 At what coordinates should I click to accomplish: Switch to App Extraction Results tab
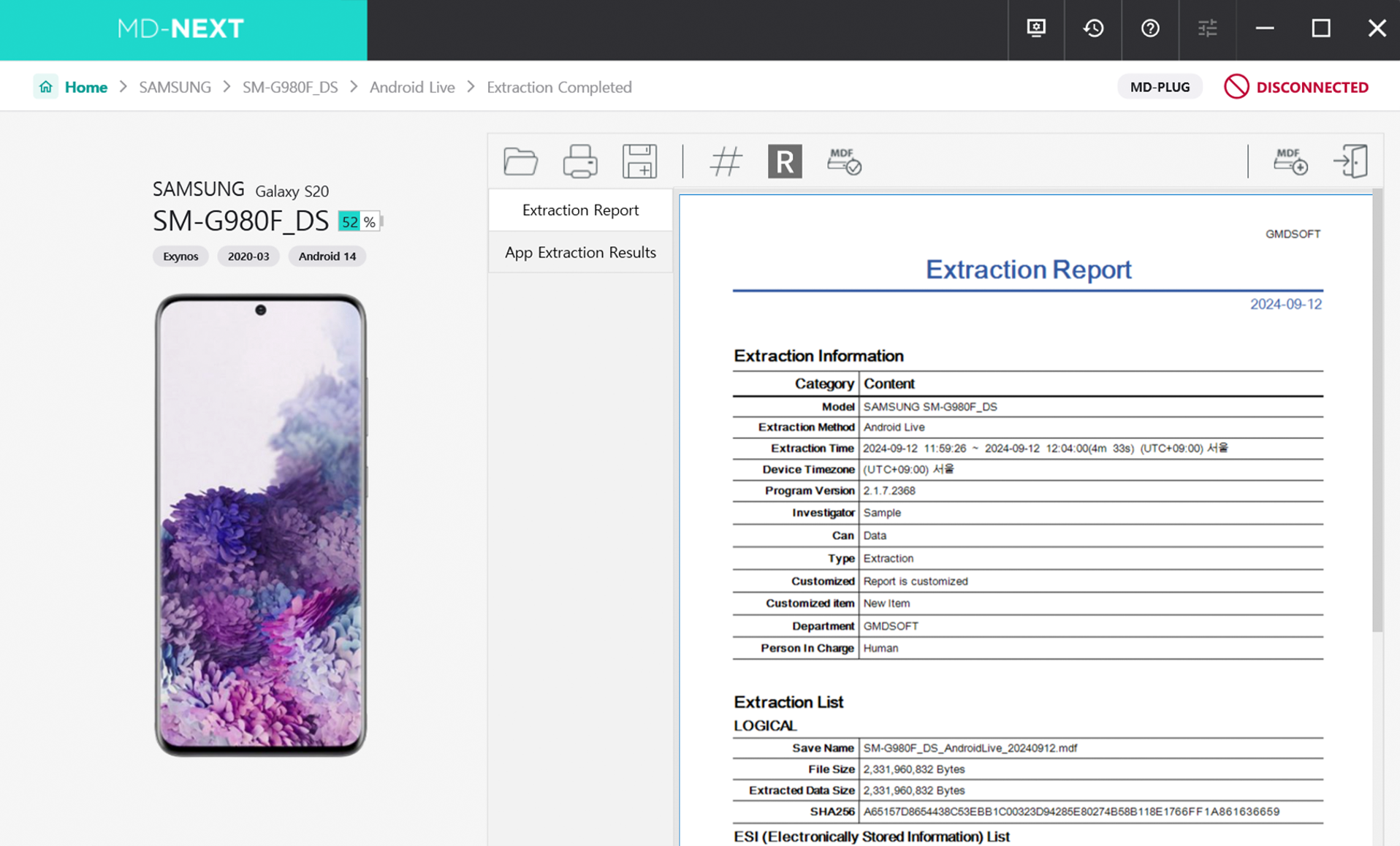coord(580,252)
